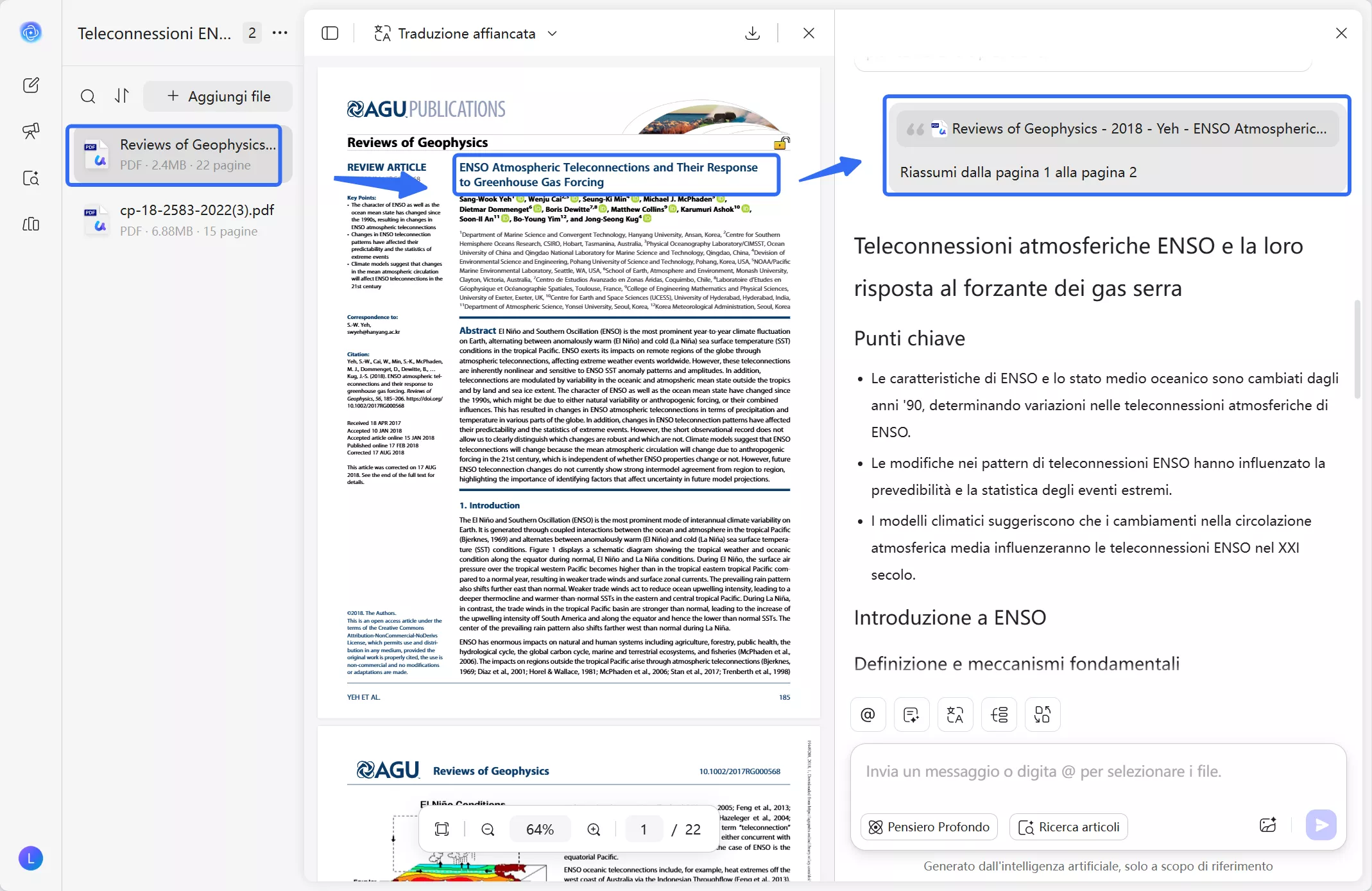
Task: Select the telescope discovery icon in the sidebar
Action: coord(31,131)
